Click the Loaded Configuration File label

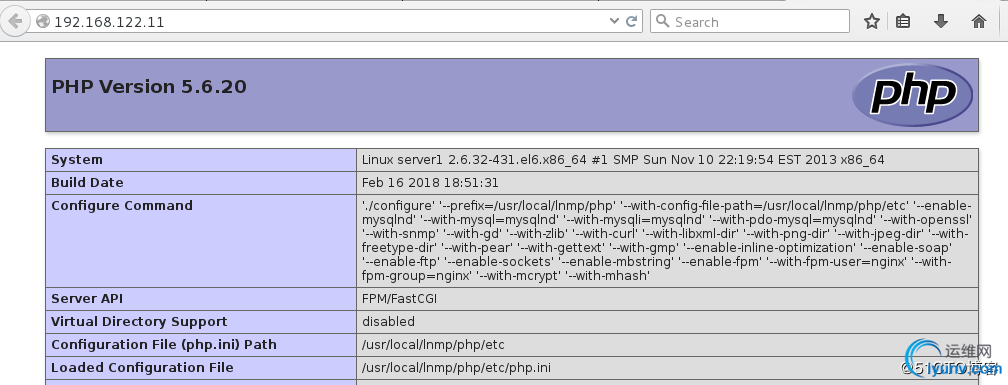pyautogui.click(x=142, y=368)
